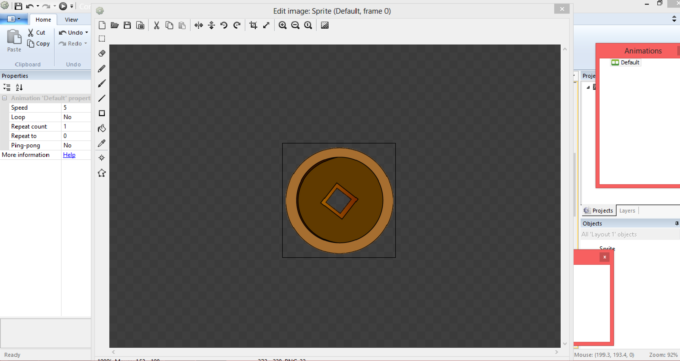Crop the image with the crop icon

click(x=253, y=25)
